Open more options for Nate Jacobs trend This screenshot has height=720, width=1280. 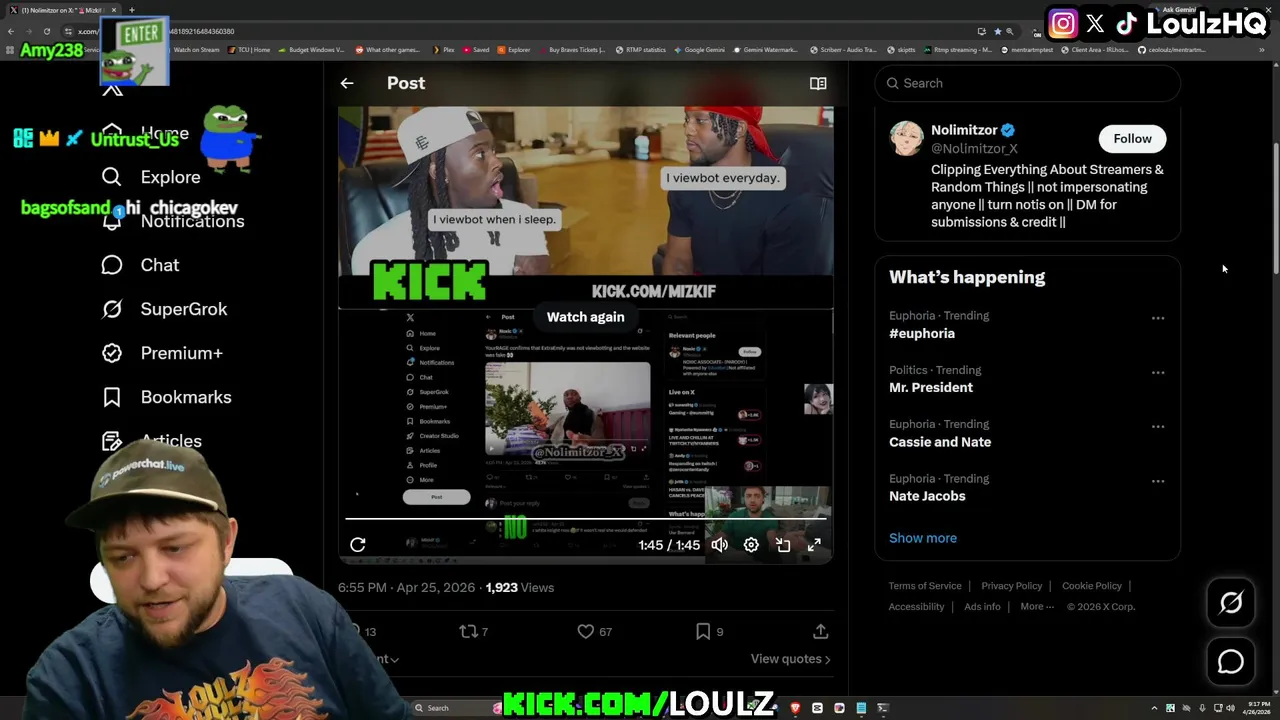pyautogui.click(x=1158, y=480)
